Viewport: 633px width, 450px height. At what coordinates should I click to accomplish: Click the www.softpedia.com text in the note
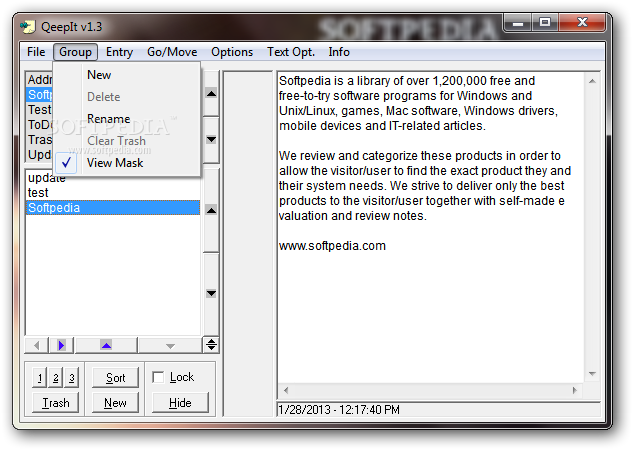tap(332, 246)
